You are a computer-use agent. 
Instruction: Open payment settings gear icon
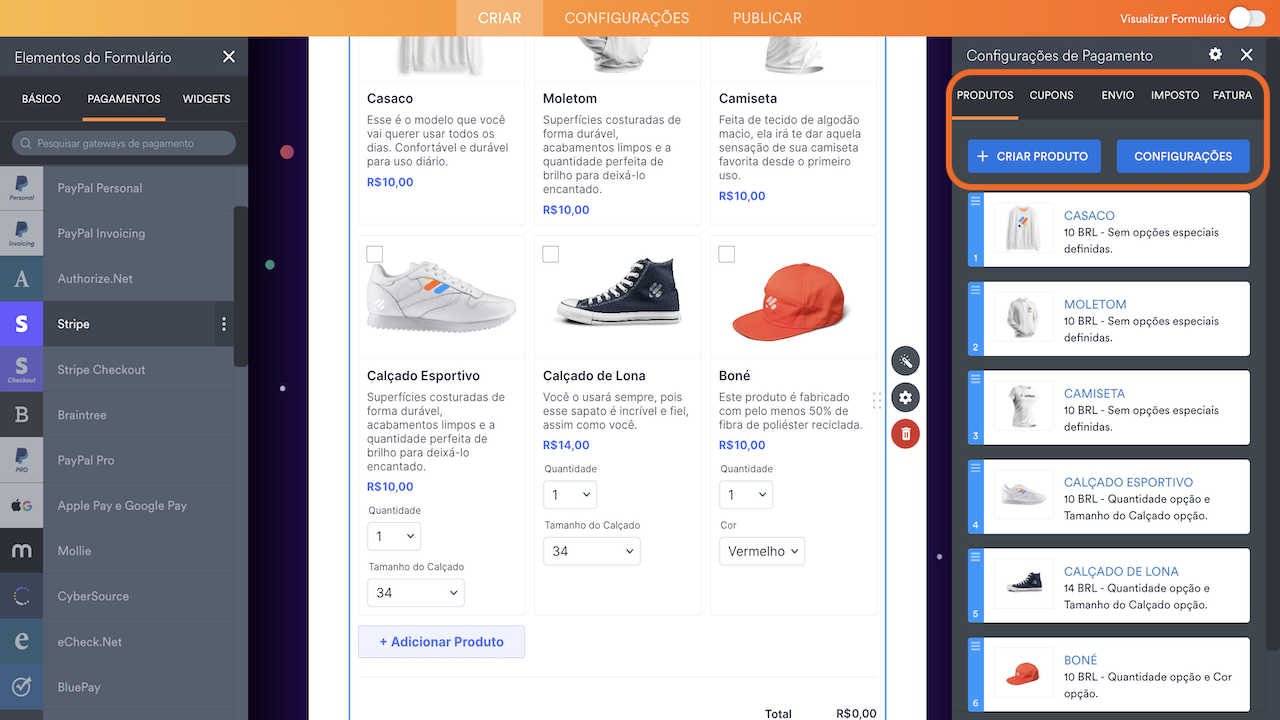pyautogui.click(x=1215, y=55)
